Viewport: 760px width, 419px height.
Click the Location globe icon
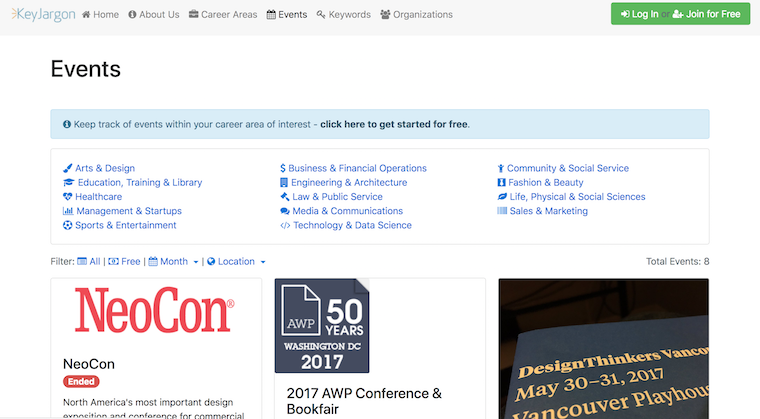(x=211, y=261)
